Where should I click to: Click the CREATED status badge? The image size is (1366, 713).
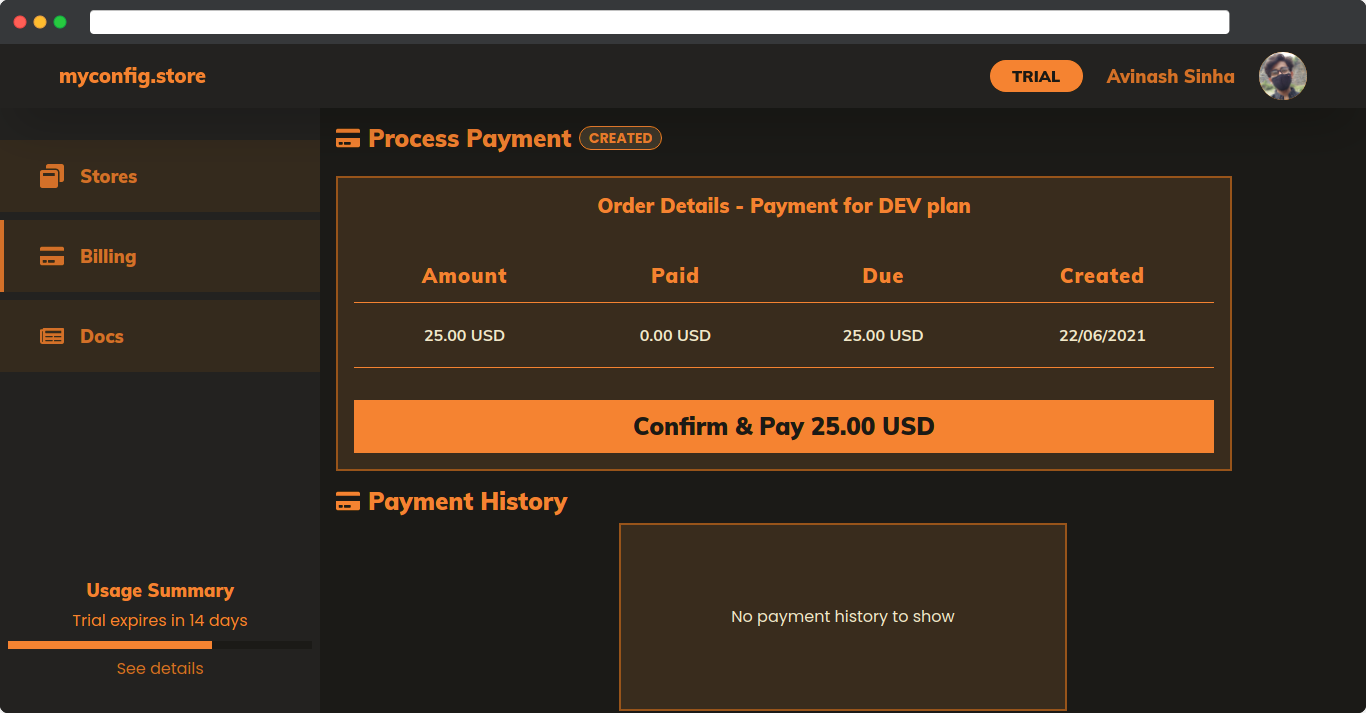pos(620,138)
